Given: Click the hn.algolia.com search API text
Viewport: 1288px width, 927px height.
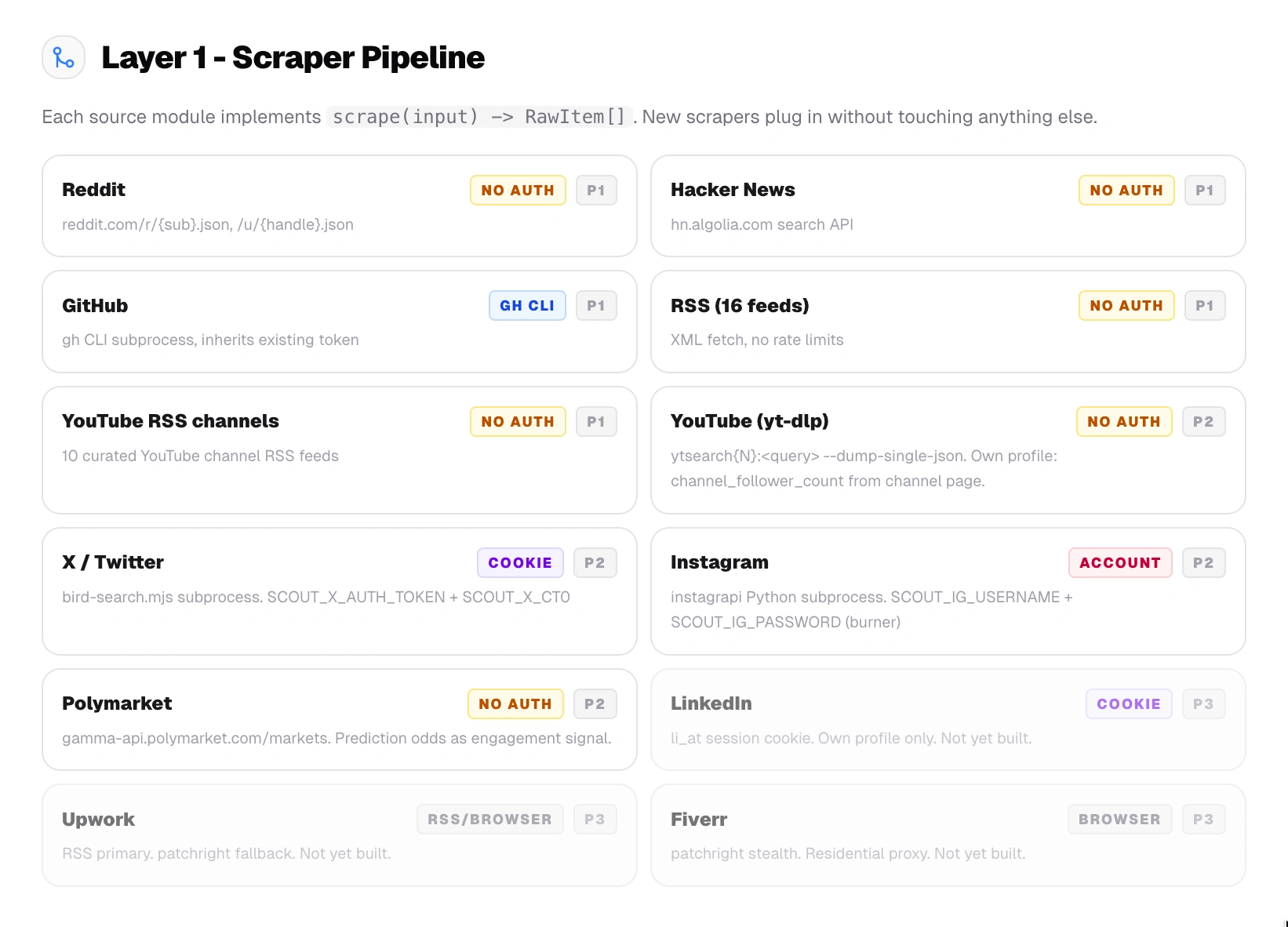Looking at the screenshot, I should click(762, 224).
